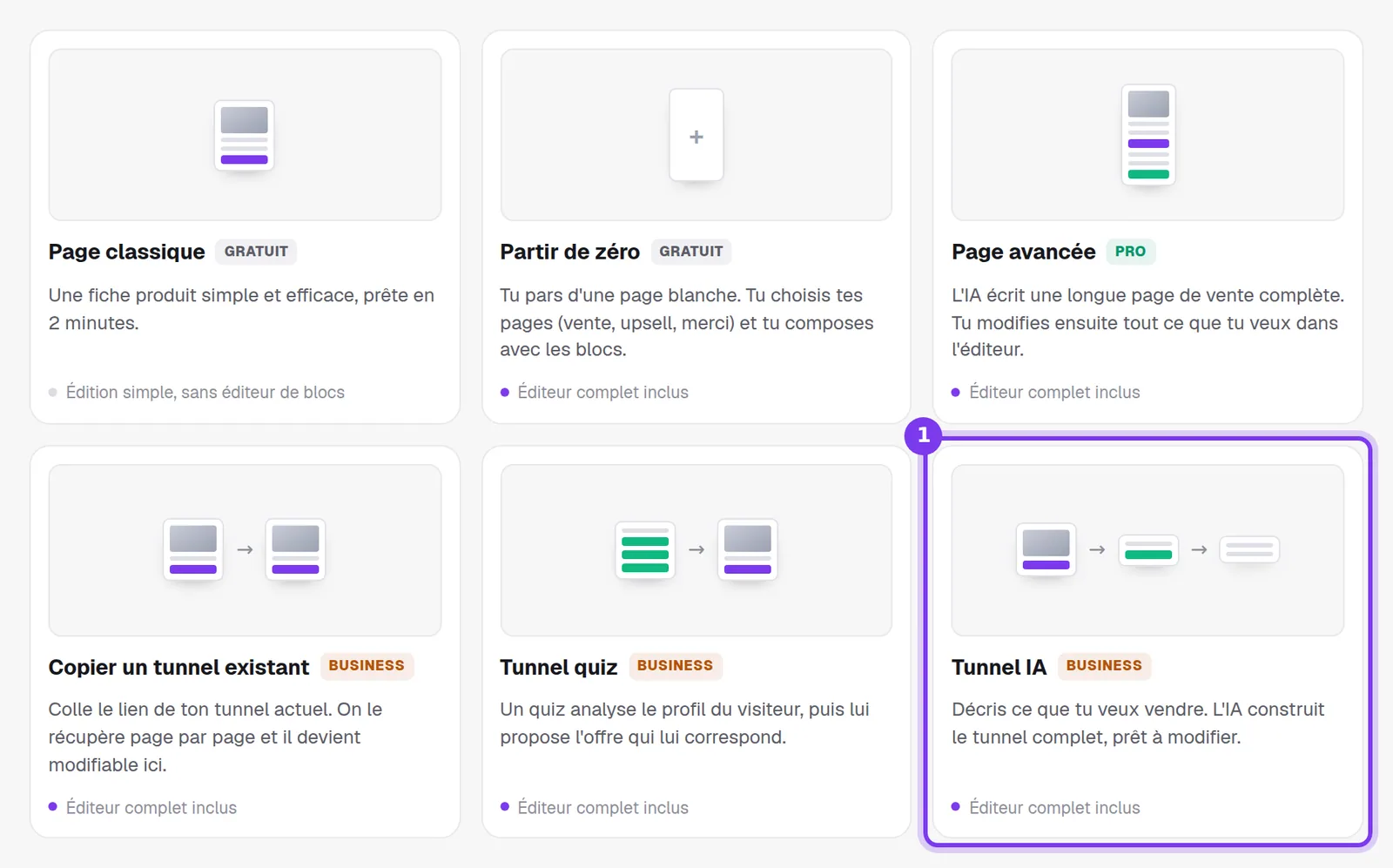The image size is (1393, 868).
Task: Pick the Tunnel quiz title
Action: (559, 667)
